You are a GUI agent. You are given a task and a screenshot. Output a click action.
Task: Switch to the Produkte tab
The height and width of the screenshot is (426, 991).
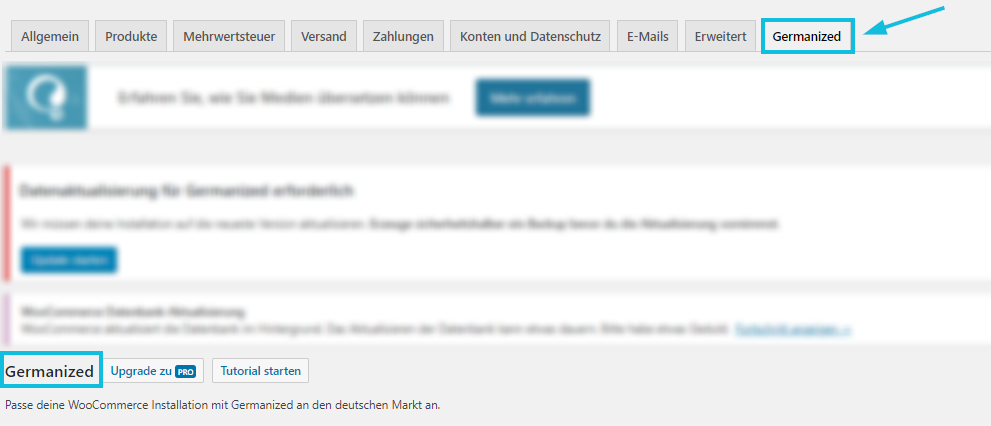tap(131, 36)
